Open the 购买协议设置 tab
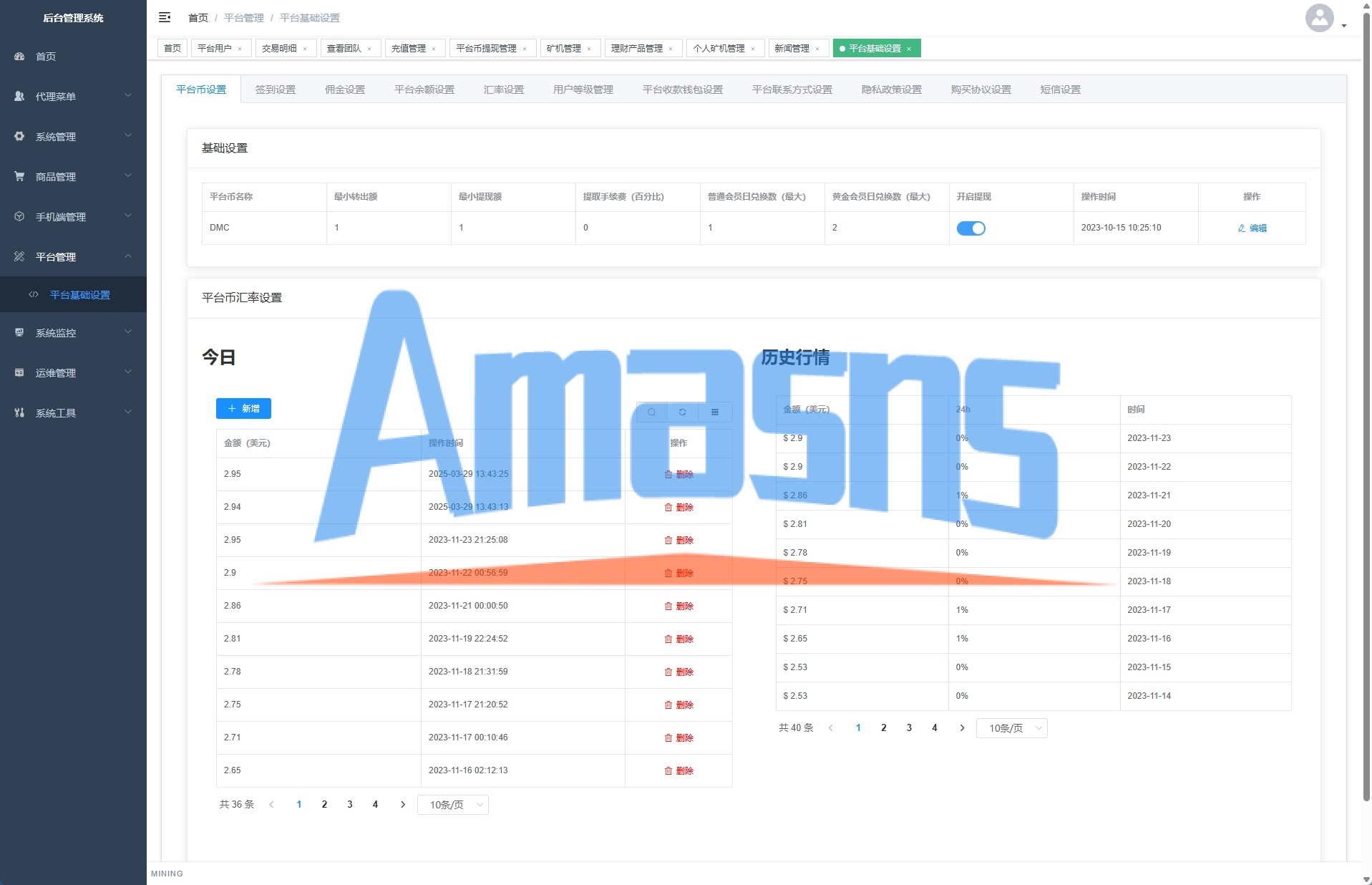Screen dimensions: 1372x885 pyautogui.click(x=981, y=90)
